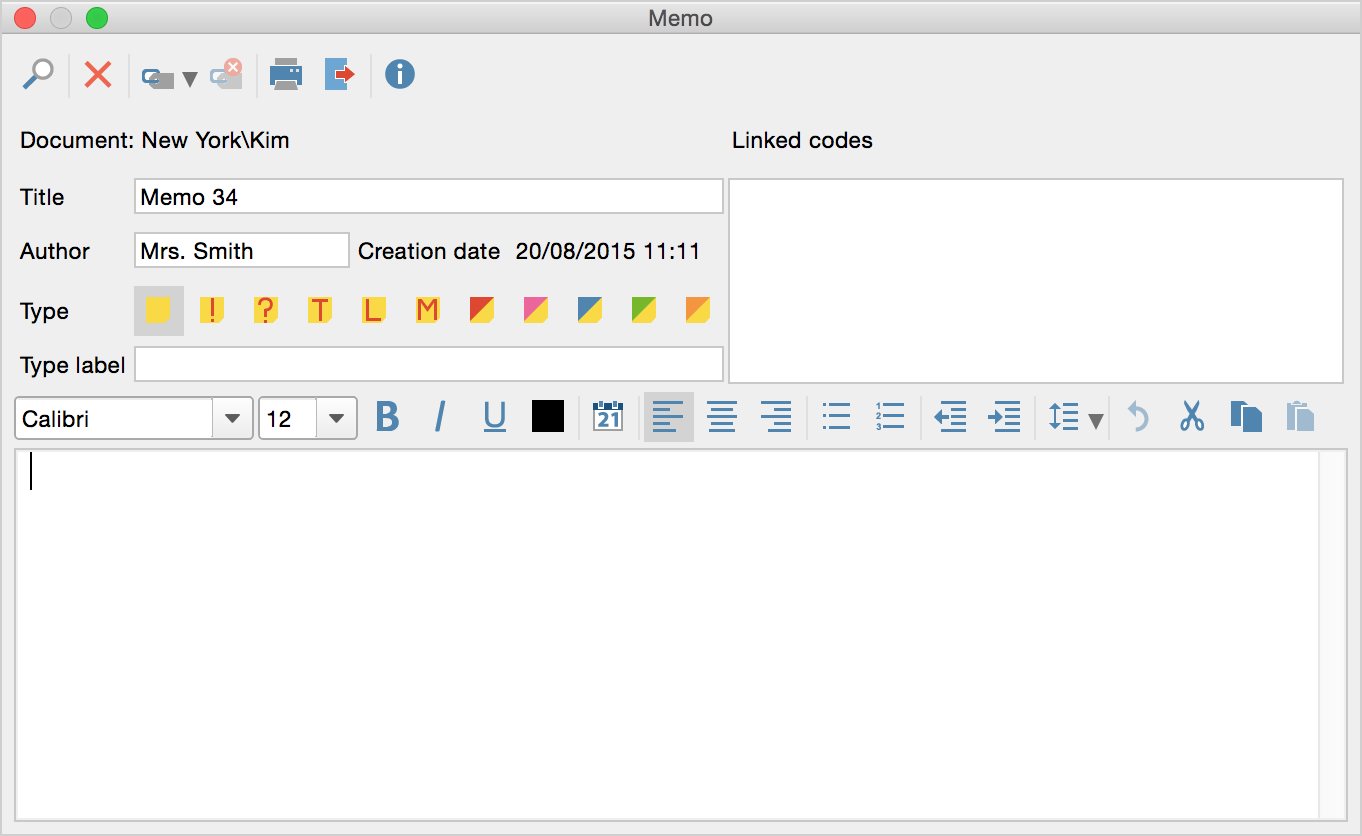Print the memo with the printer icon
Viewport: 1362px width, 836px height.
(286, 75)
